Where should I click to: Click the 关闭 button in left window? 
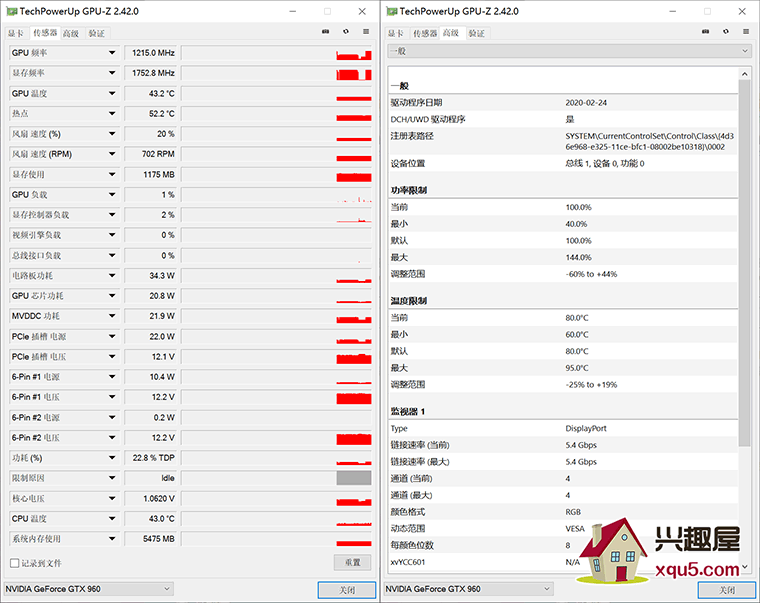coord(347,590)
